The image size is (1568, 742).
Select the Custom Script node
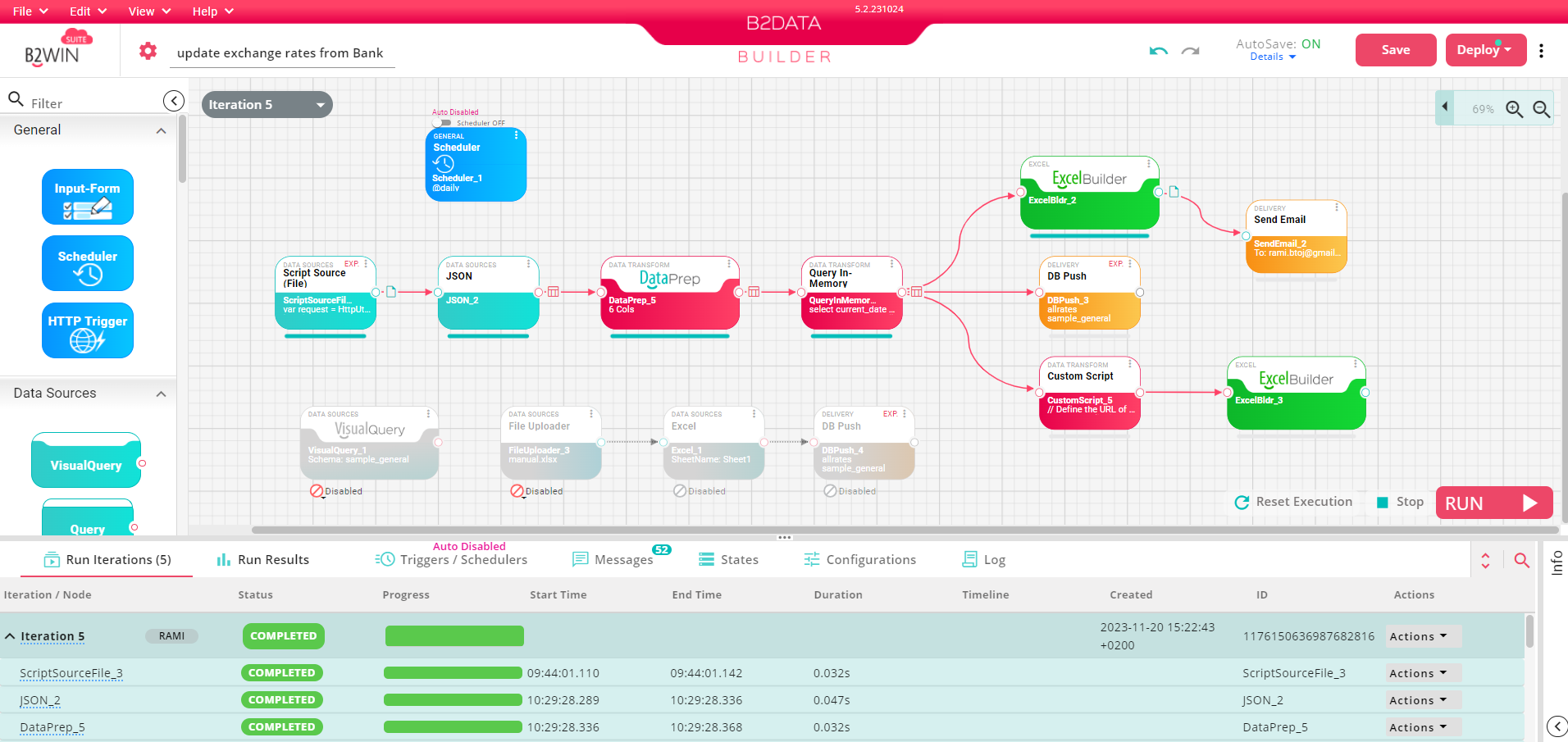[1090, 393]
